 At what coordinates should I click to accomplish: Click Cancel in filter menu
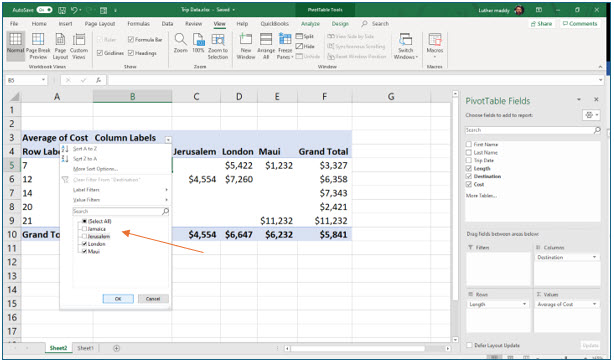[153, 299]
